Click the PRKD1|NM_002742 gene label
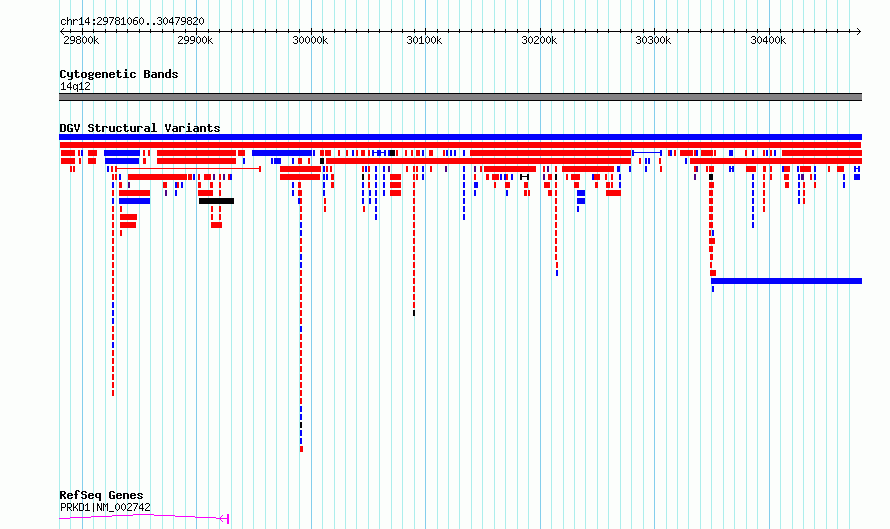890x529 pixels. 105,507
